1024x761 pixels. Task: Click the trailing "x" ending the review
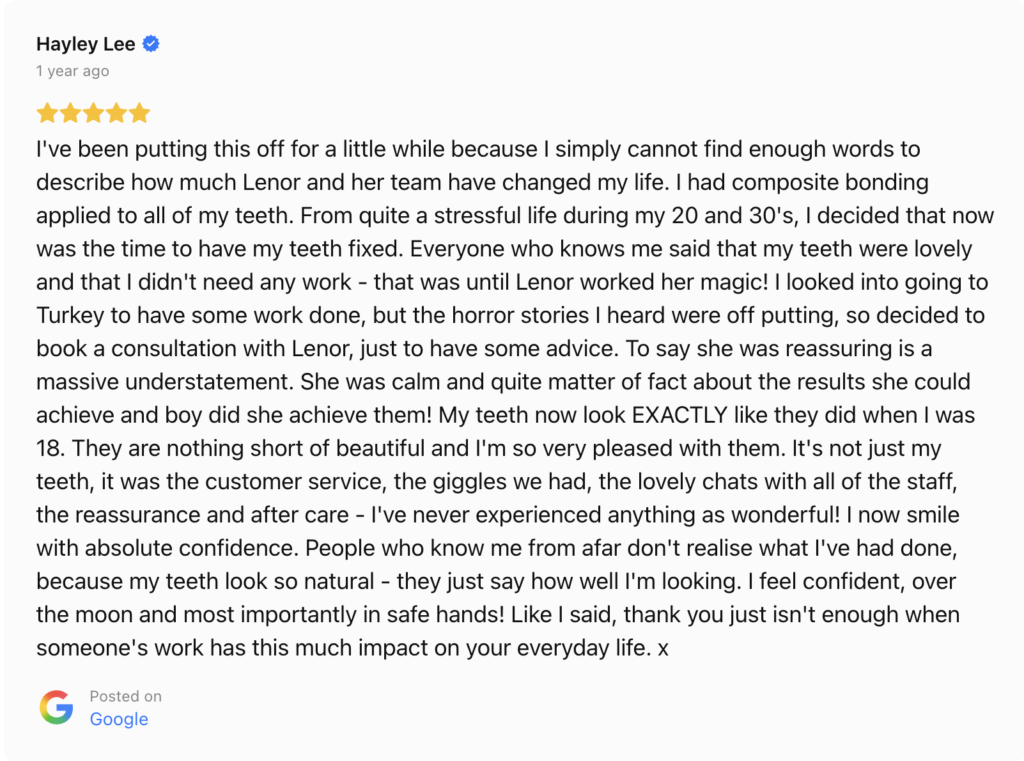(663, 648)
